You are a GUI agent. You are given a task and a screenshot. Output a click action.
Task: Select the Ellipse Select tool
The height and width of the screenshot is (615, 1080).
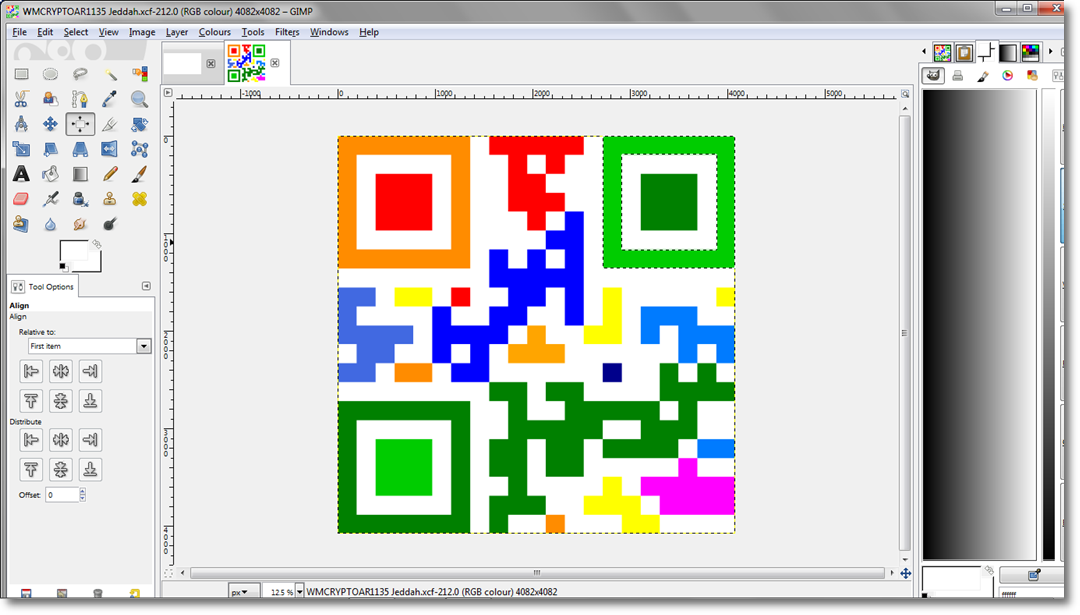coord(50,74)
